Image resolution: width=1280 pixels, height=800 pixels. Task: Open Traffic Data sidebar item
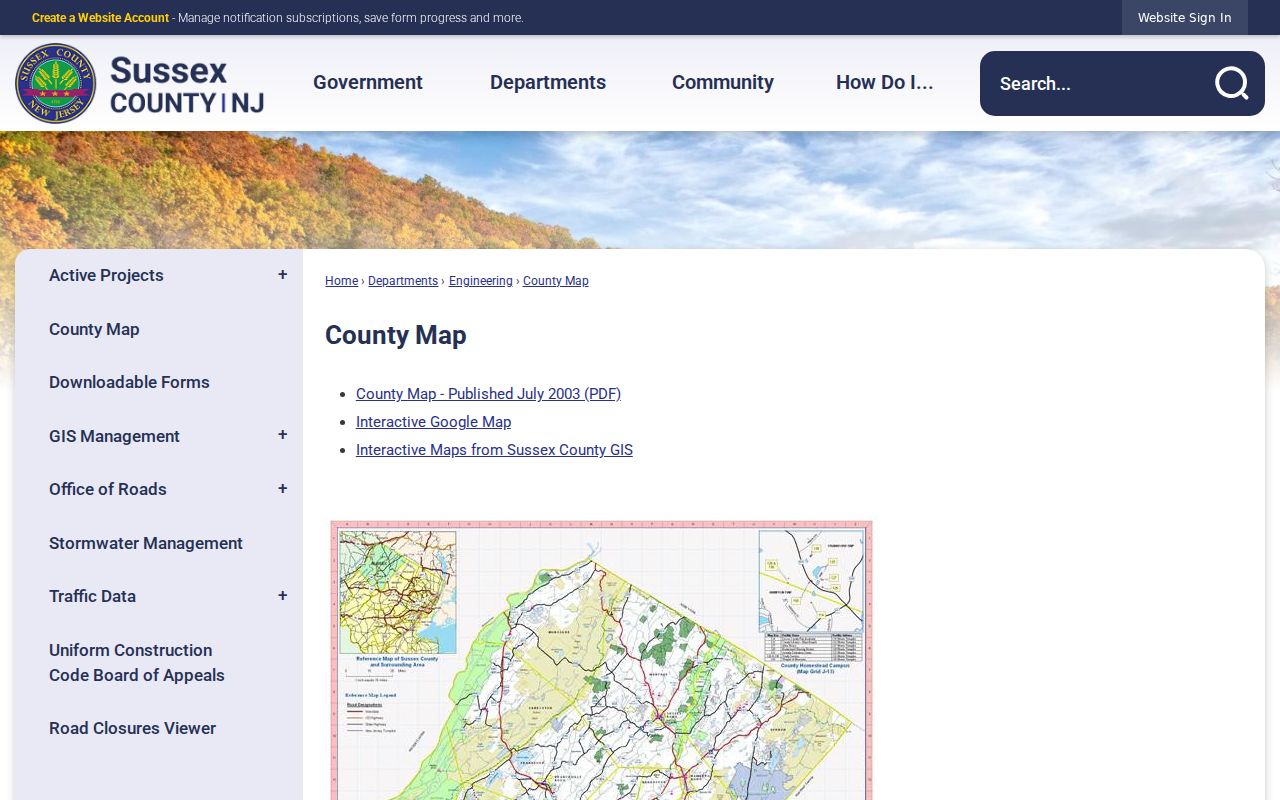(x=92, y=596)
